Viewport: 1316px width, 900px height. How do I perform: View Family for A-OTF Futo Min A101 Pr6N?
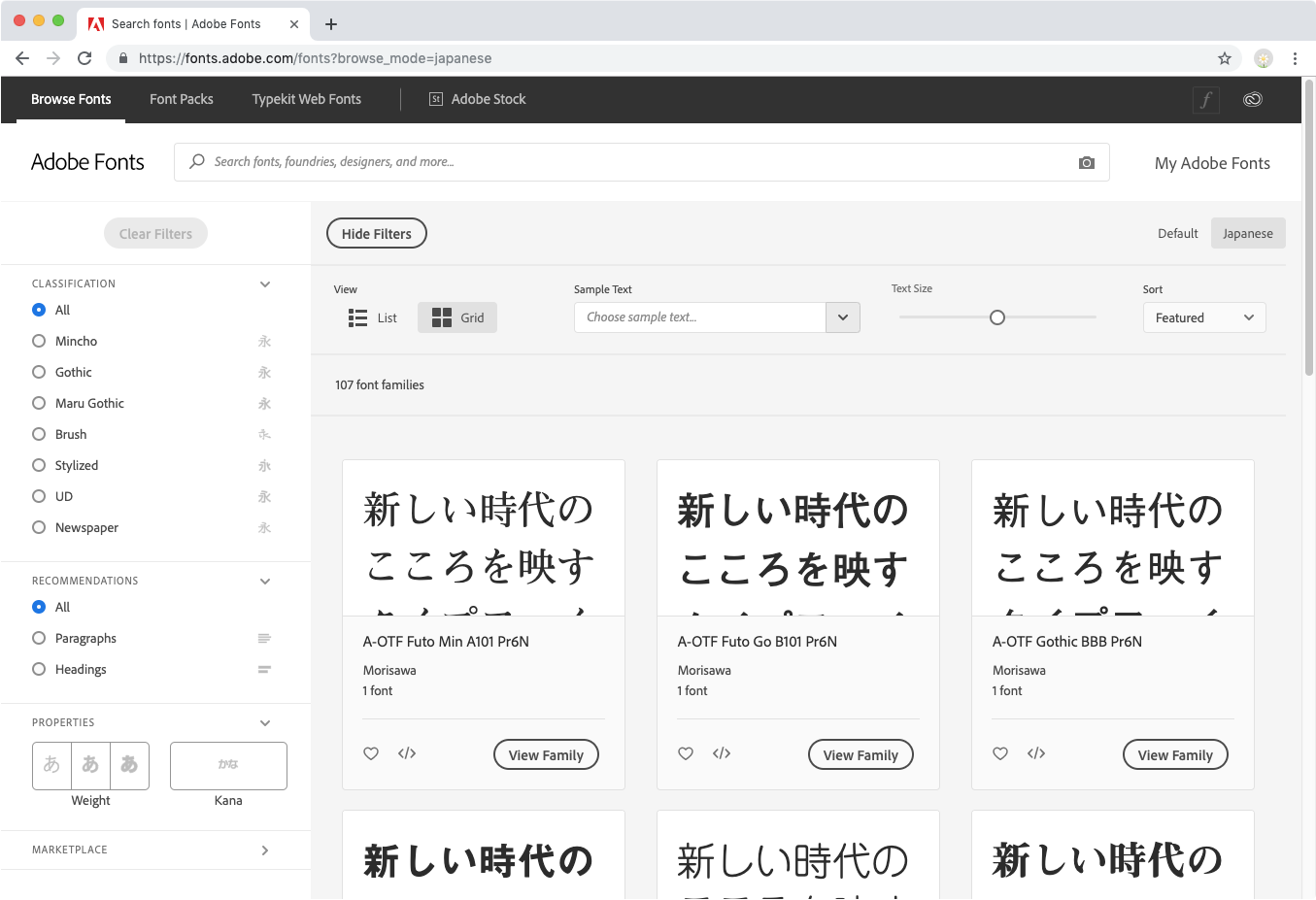[546, 754]
